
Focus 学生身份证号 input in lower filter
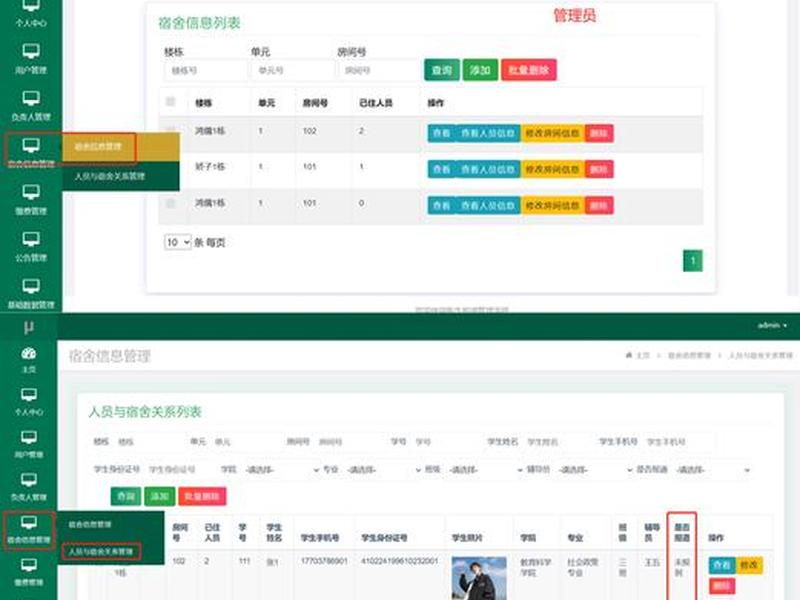pyautogui.click(x=181, y=470)
